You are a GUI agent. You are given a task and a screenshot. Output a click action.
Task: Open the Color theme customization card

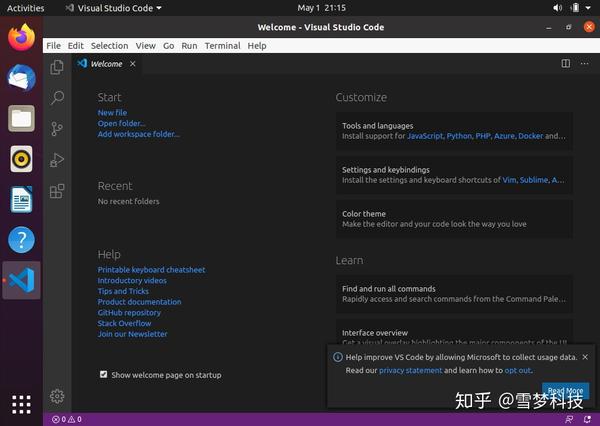(x=454, y=219)
